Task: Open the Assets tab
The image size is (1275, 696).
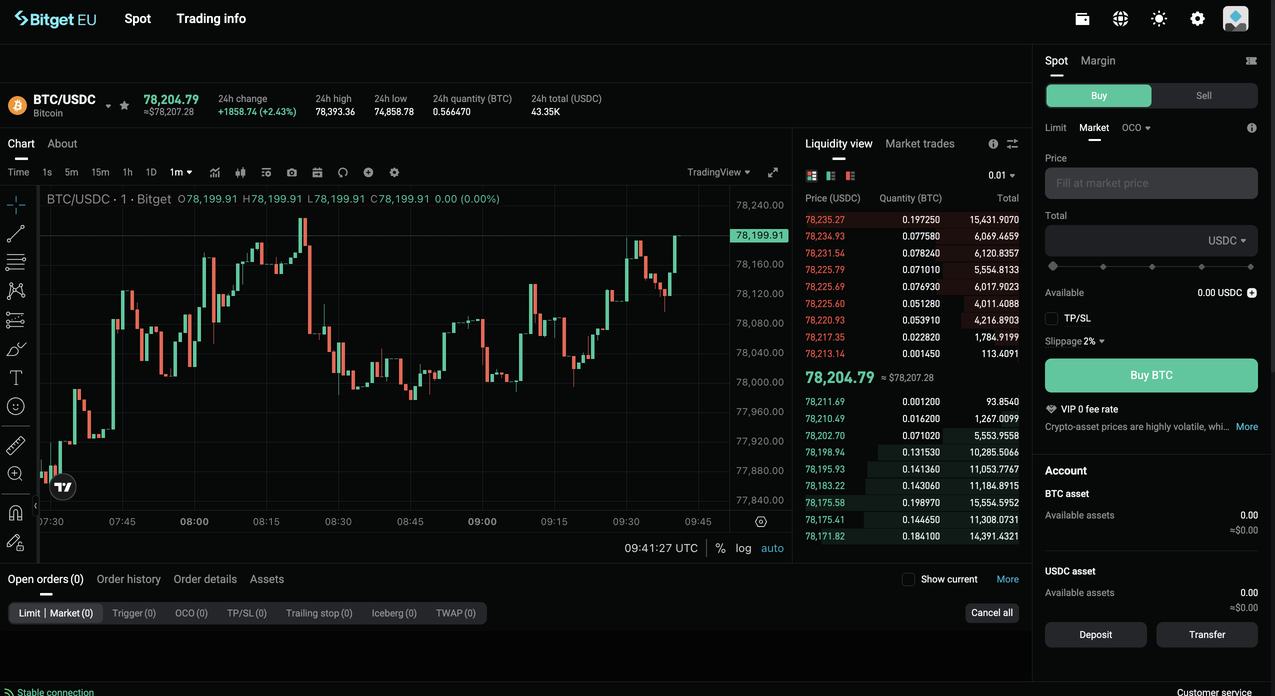Action: click(x=267, y=579)
